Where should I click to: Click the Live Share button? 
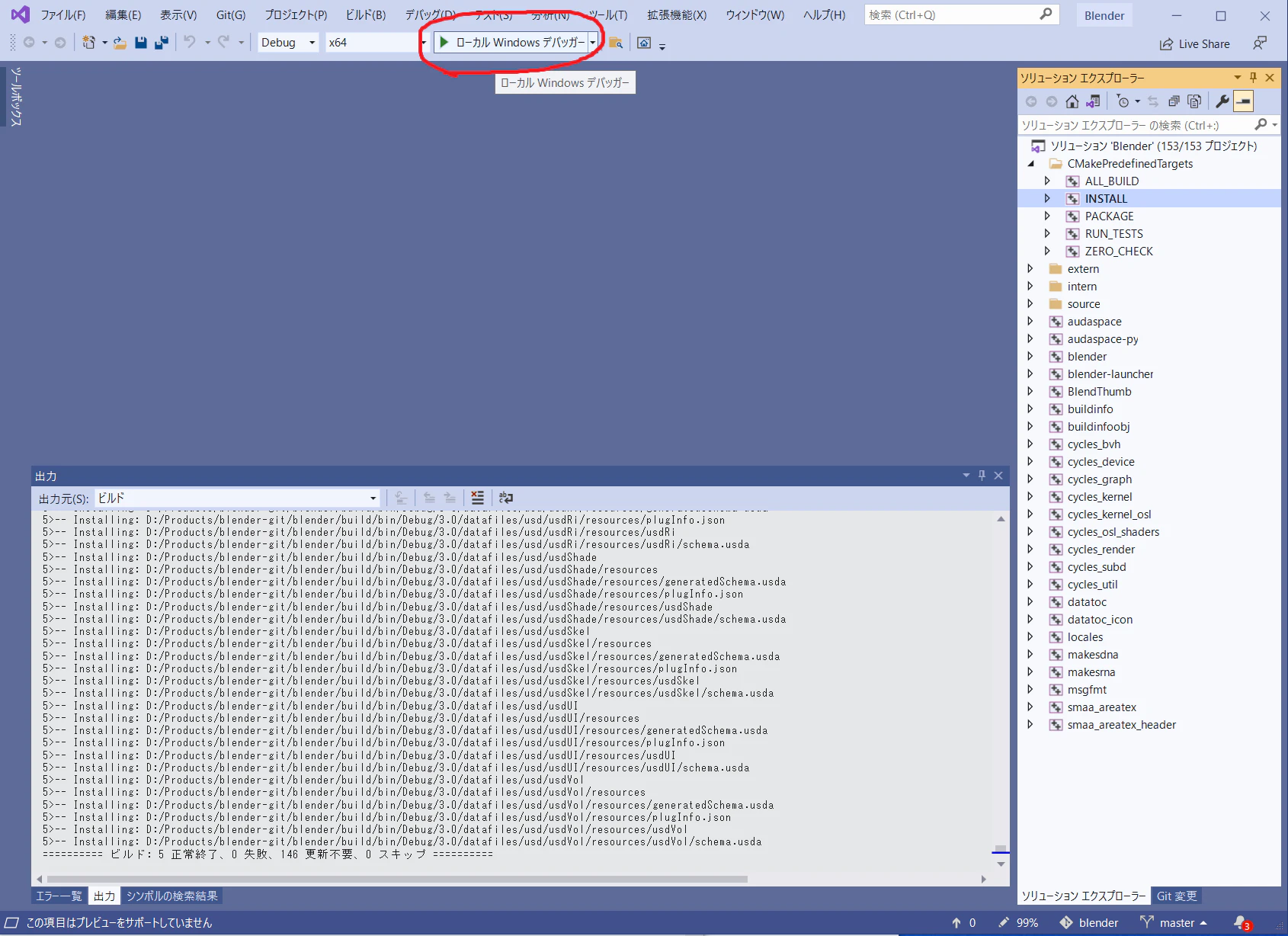[1194, 44]
